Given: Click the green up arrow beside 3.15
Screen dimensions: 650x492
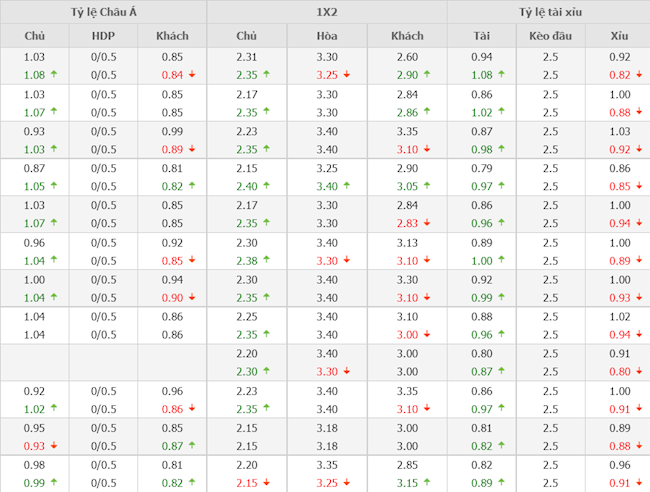Looking at the screenshot, I should (428, 483).
